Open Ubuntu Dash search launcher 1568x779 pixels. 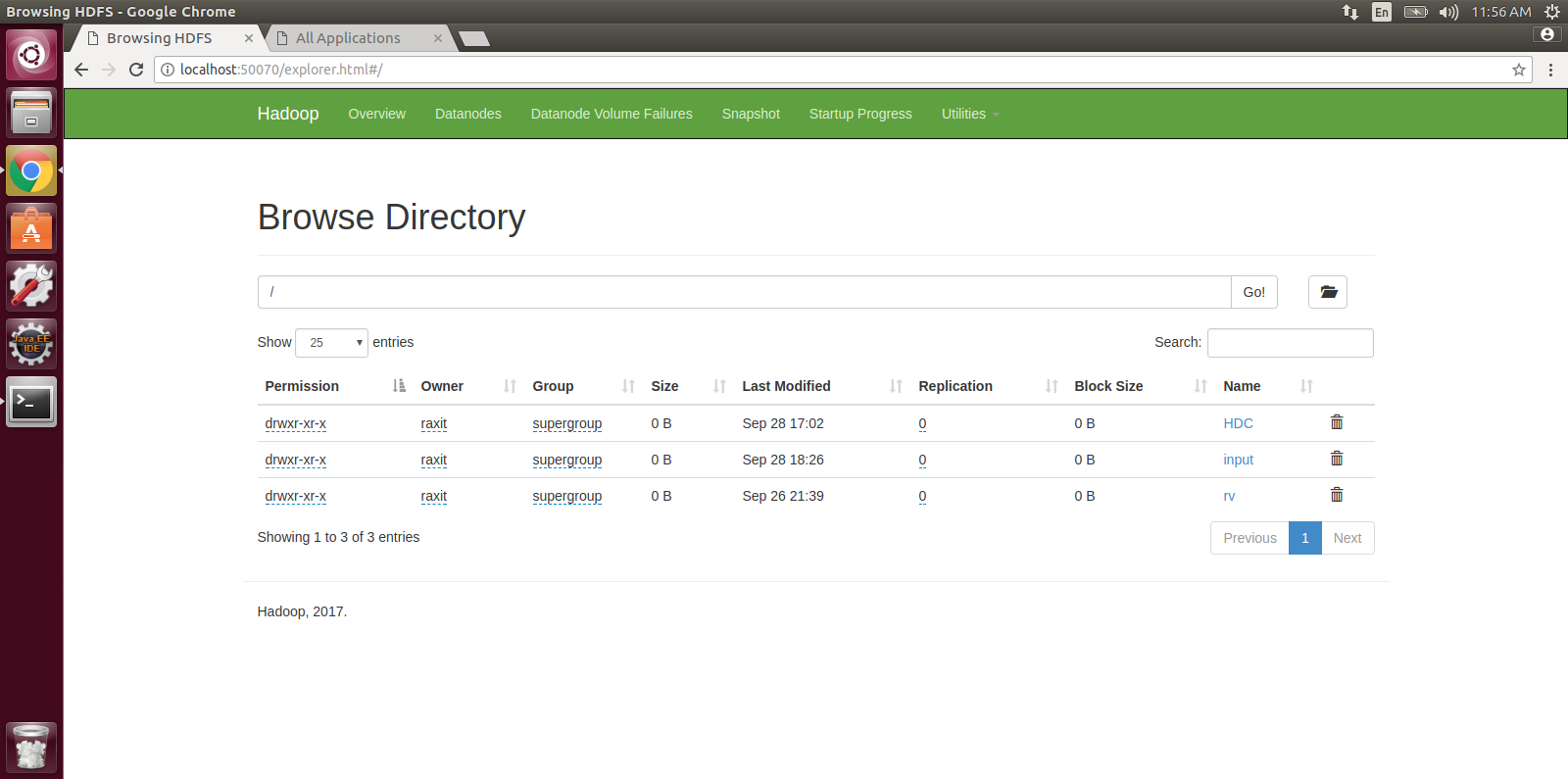[x=31, y=55]
